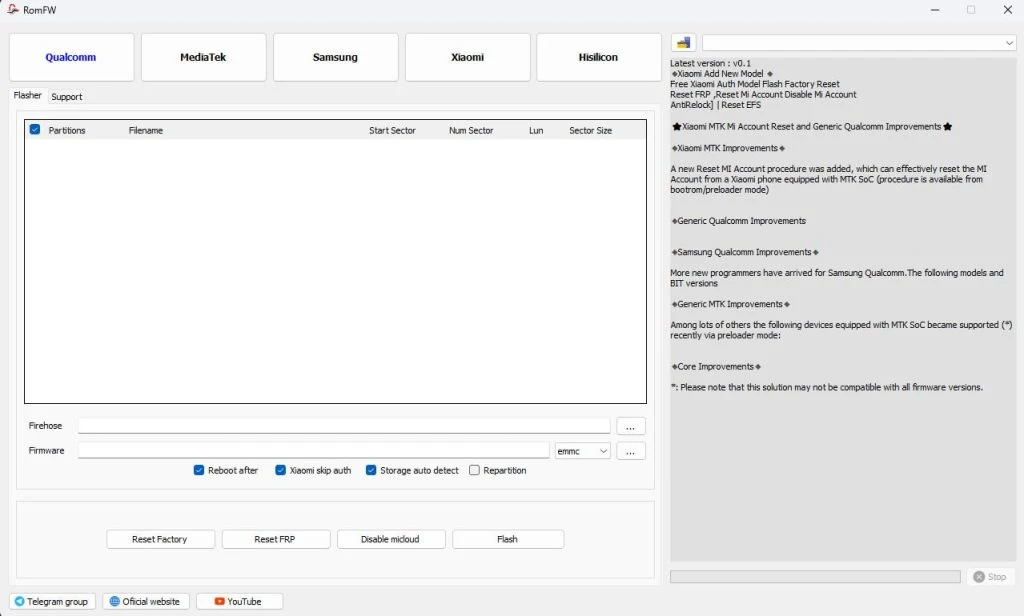Switch to the Support tab
Viewport: 1024px width, 616px height.
click(x=67, y=97)
